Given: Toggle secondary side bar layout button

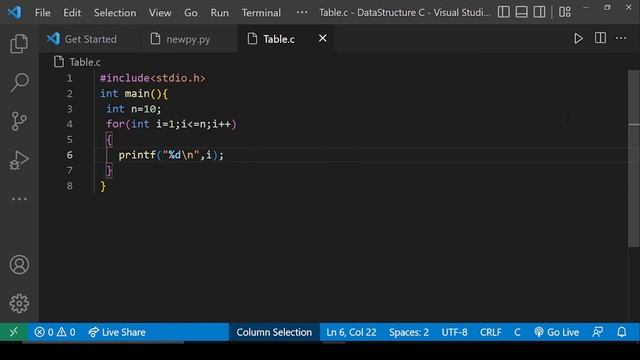Looking at the screenshot, I should coord(539,12).
